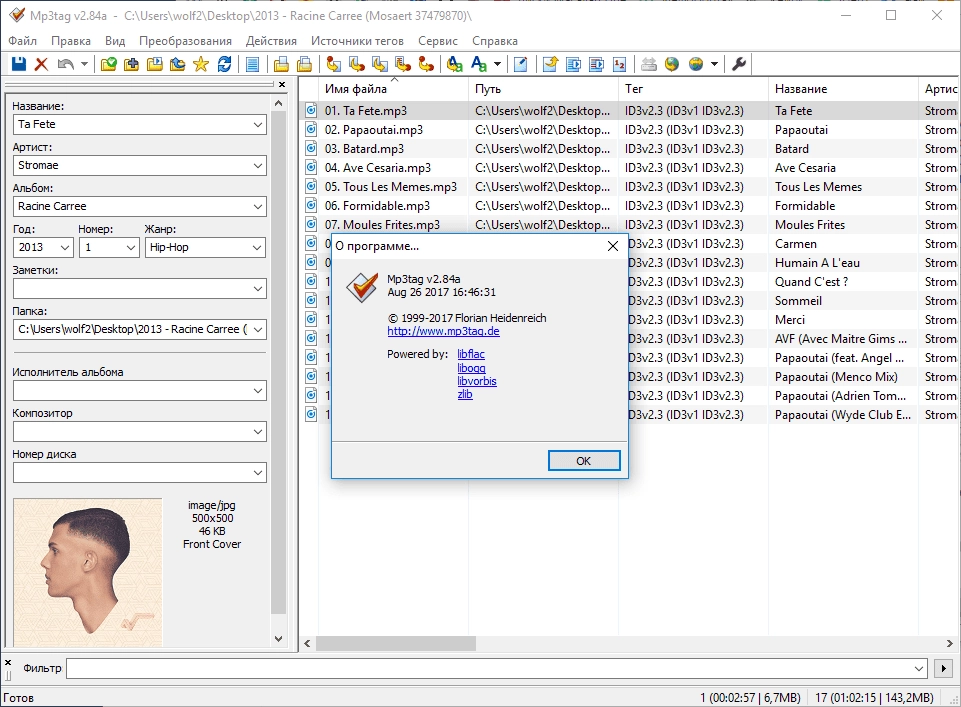Expand the Альбом dropdown showing Racine Carree

[258, 206]
